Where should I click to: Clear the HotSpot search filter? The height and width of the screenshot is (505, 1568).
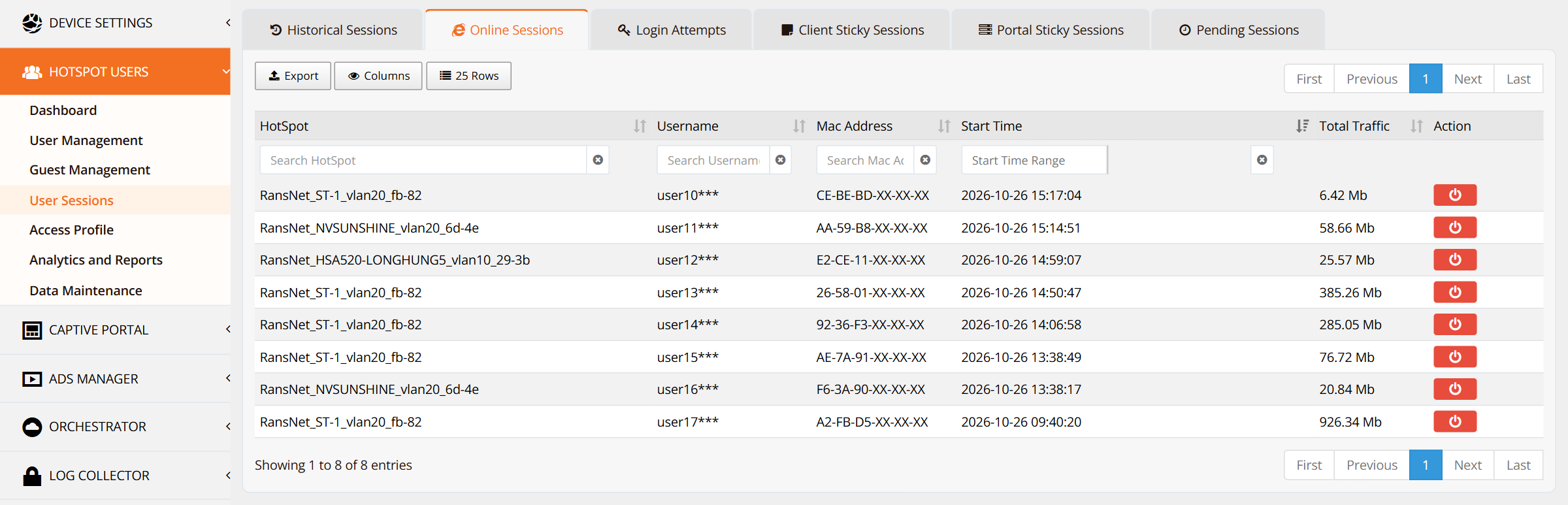[x=598, y=160]
